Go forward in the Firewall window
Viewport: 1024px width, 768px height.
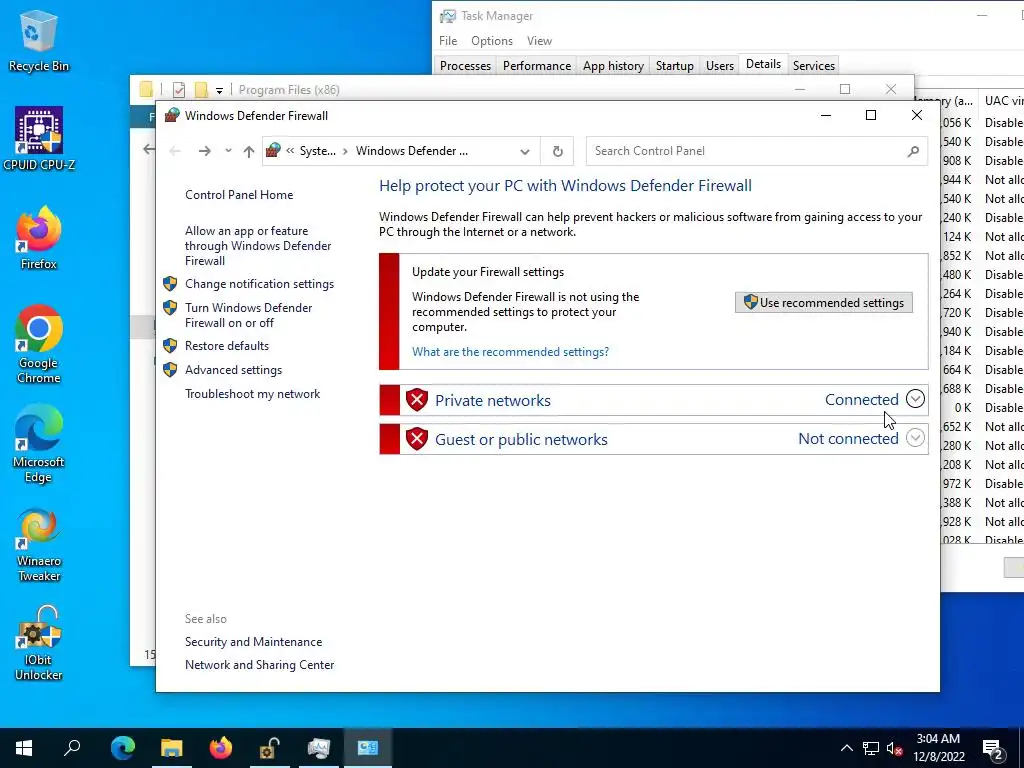click(x=204, y=151)
